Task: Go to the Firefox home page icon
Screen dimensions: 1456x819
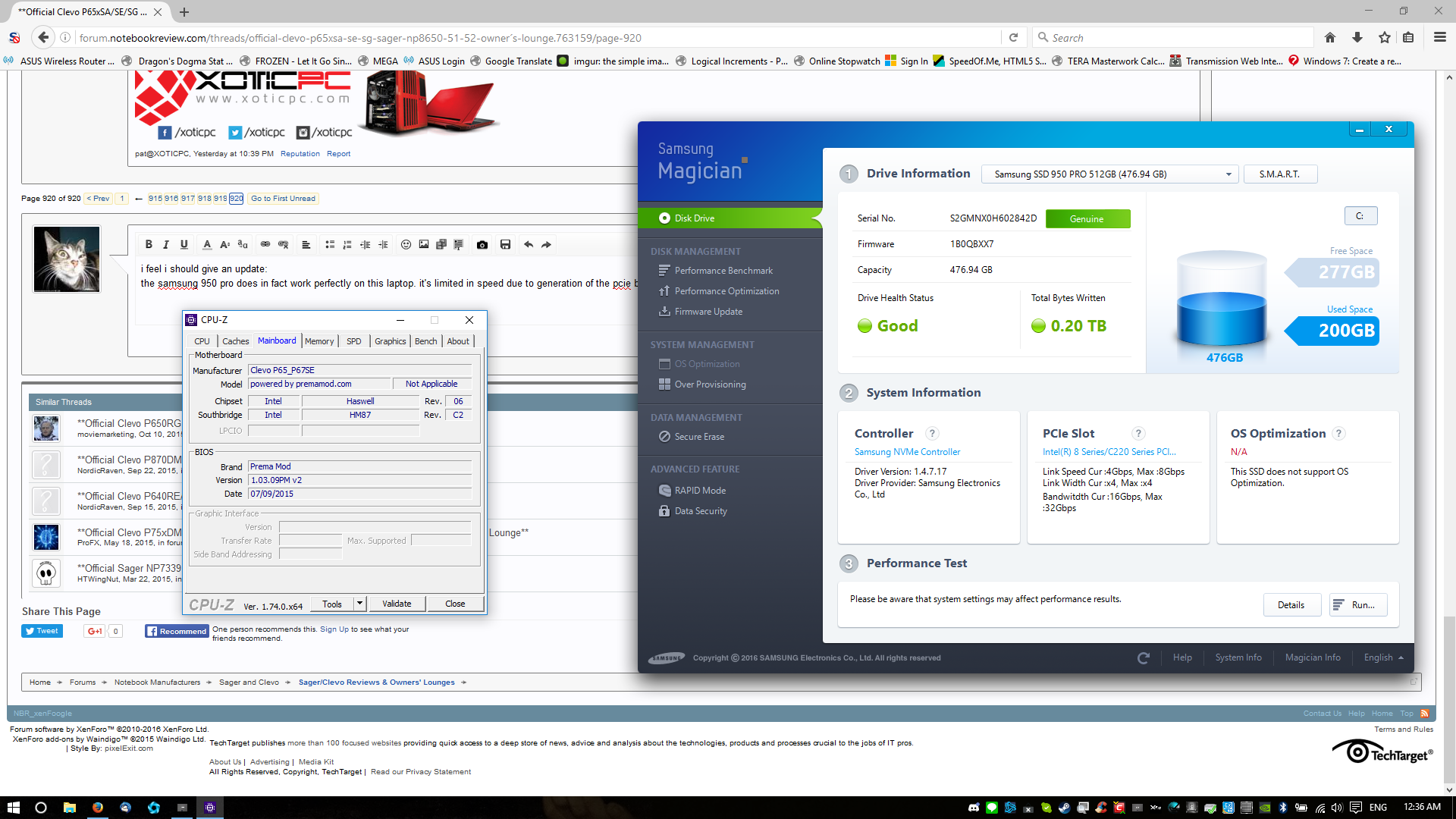Action: [x=1330, y=37]
